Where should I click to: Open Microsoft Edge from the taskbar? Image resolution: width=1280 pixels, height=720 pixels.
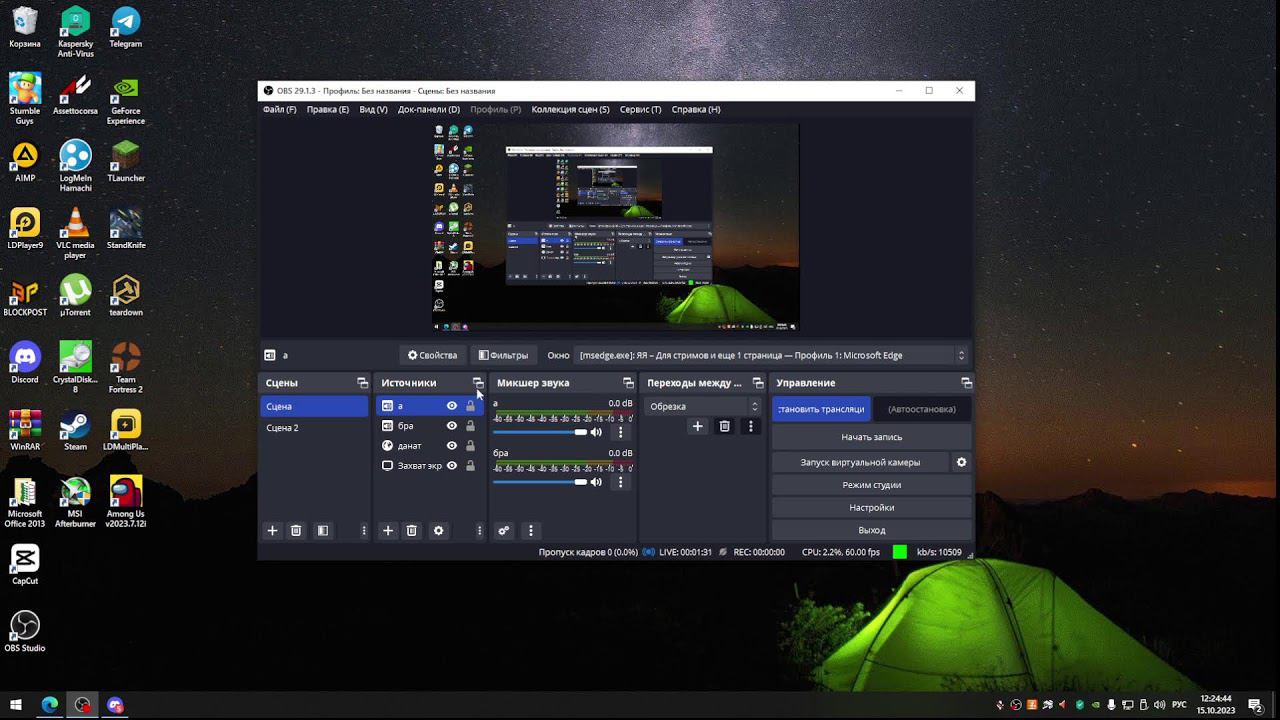(49, 705)
